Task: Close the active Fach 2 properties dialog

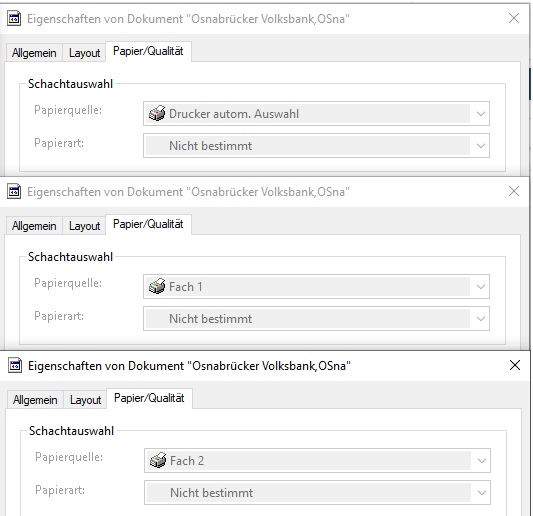Action: click(x=515, y=365)
